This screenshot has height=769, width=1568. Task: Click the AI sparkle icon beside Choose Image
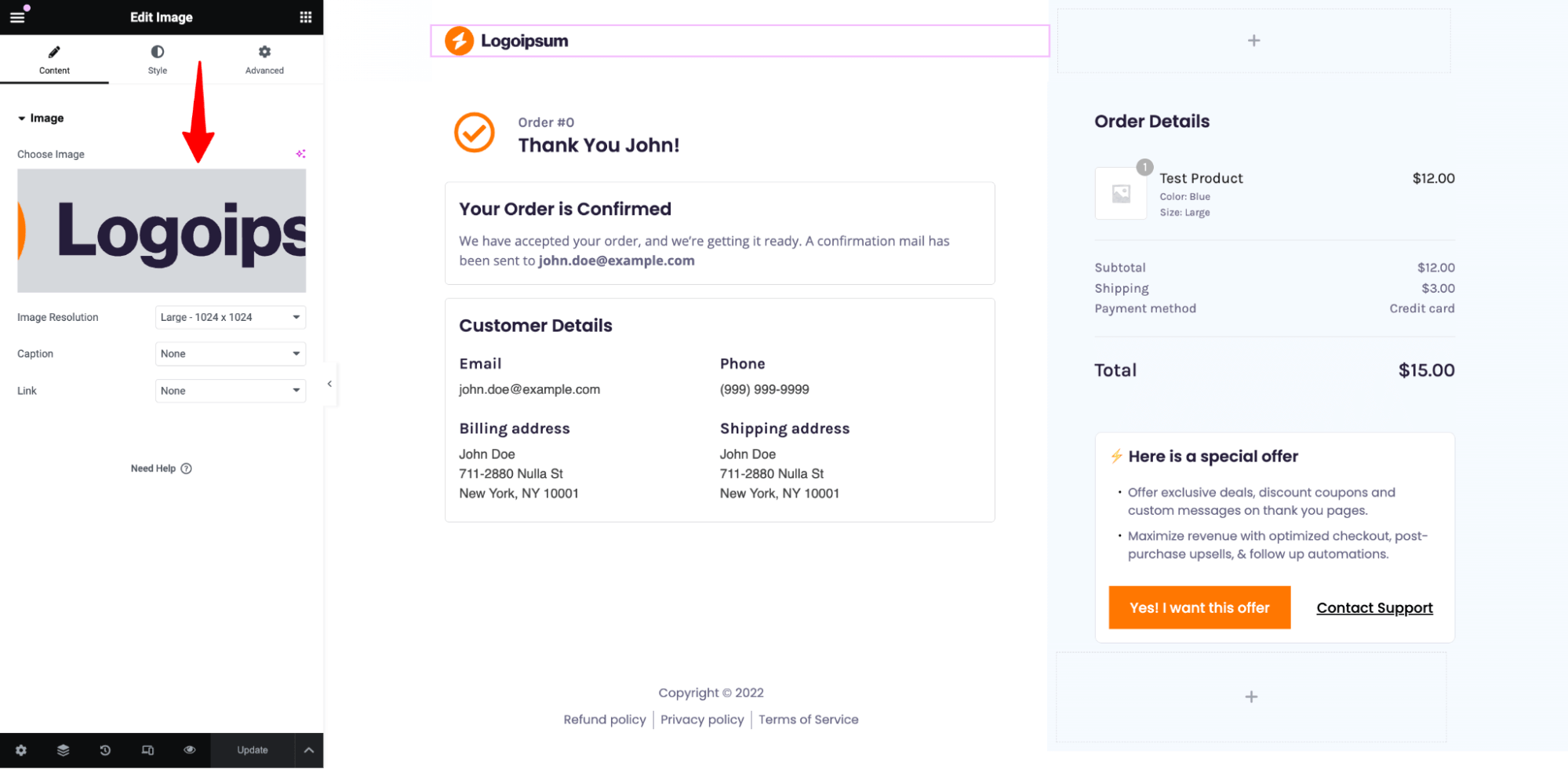[x=300, y=154]
